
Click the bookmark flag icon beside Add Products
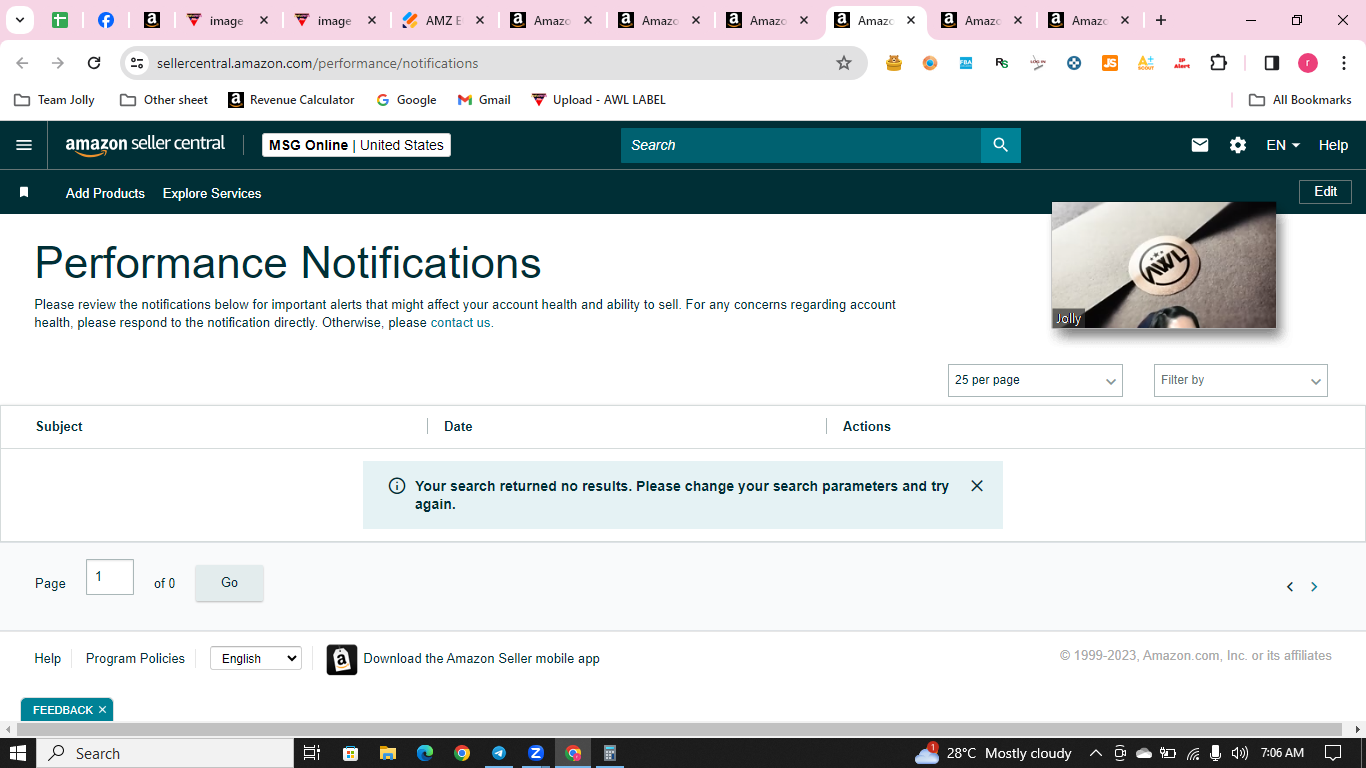pos(24,193)
